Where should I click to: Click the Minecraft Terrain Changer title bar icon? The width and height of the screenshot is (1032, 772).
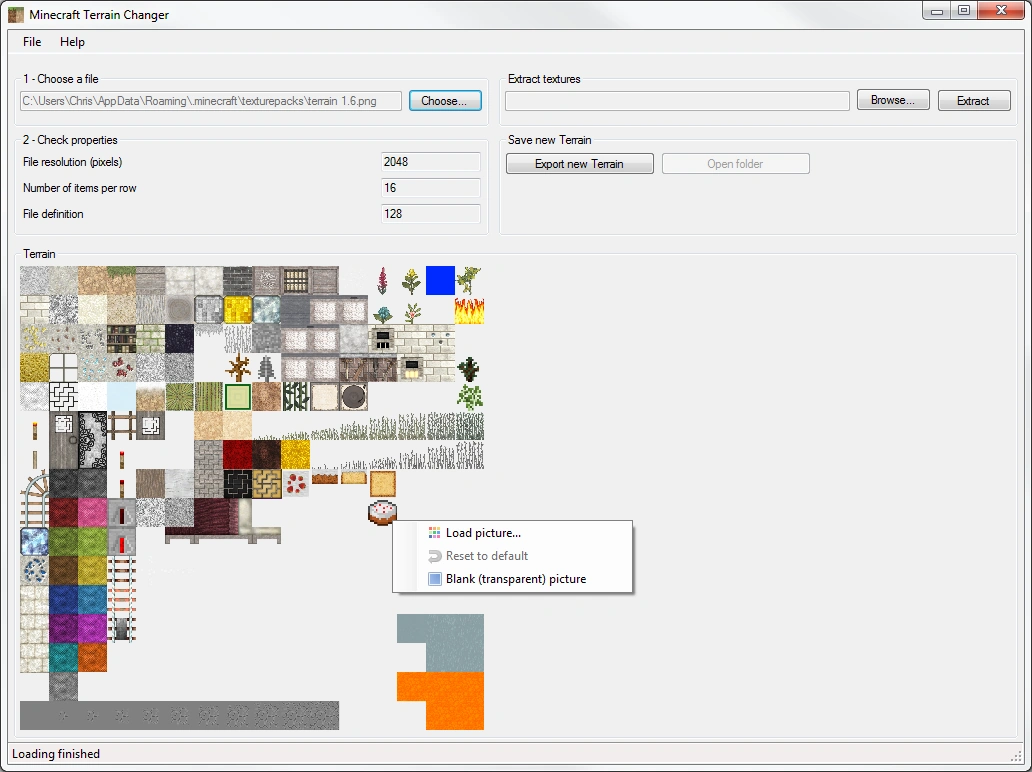[x=16, y=14]
